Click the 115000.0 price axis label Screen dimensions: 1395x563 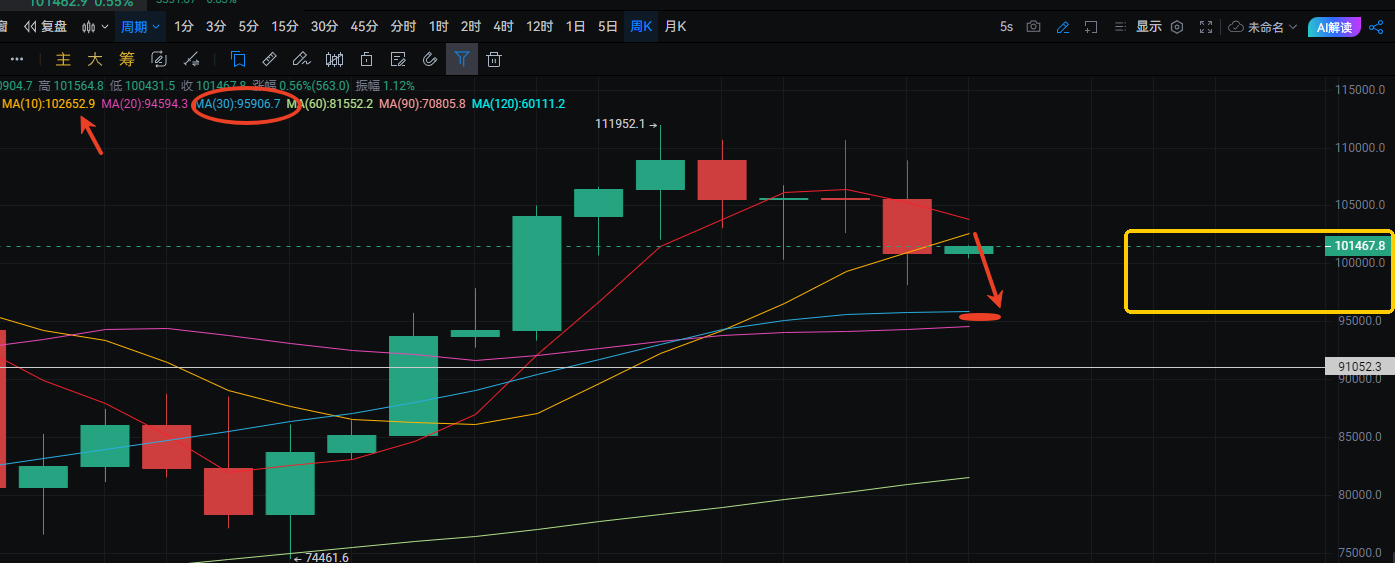[1362, 90]
